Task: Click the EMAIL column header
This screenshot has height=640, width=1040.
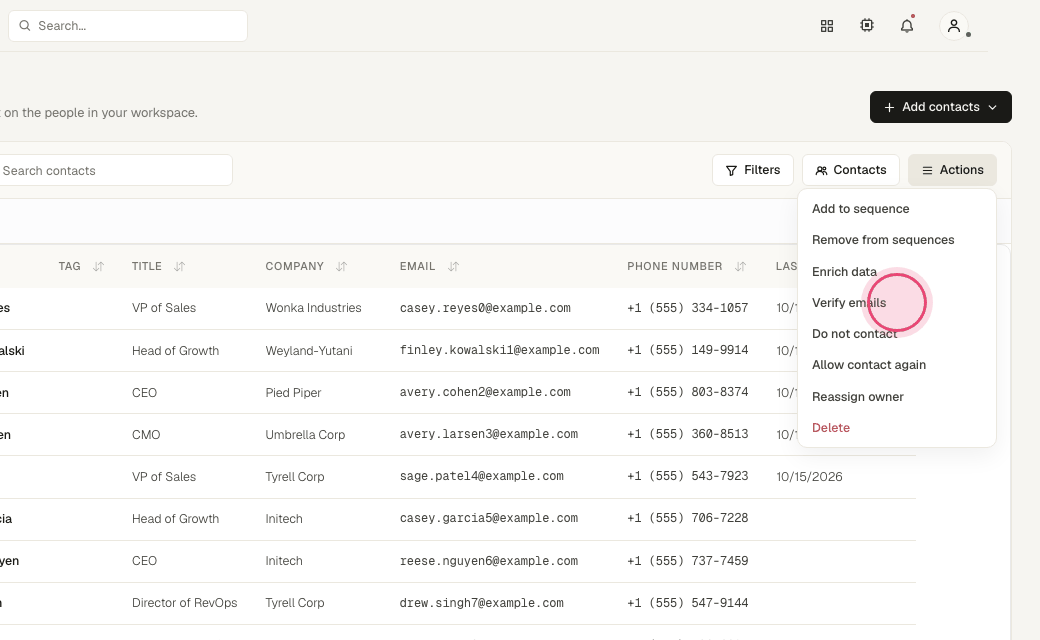Action: (417, 266)
